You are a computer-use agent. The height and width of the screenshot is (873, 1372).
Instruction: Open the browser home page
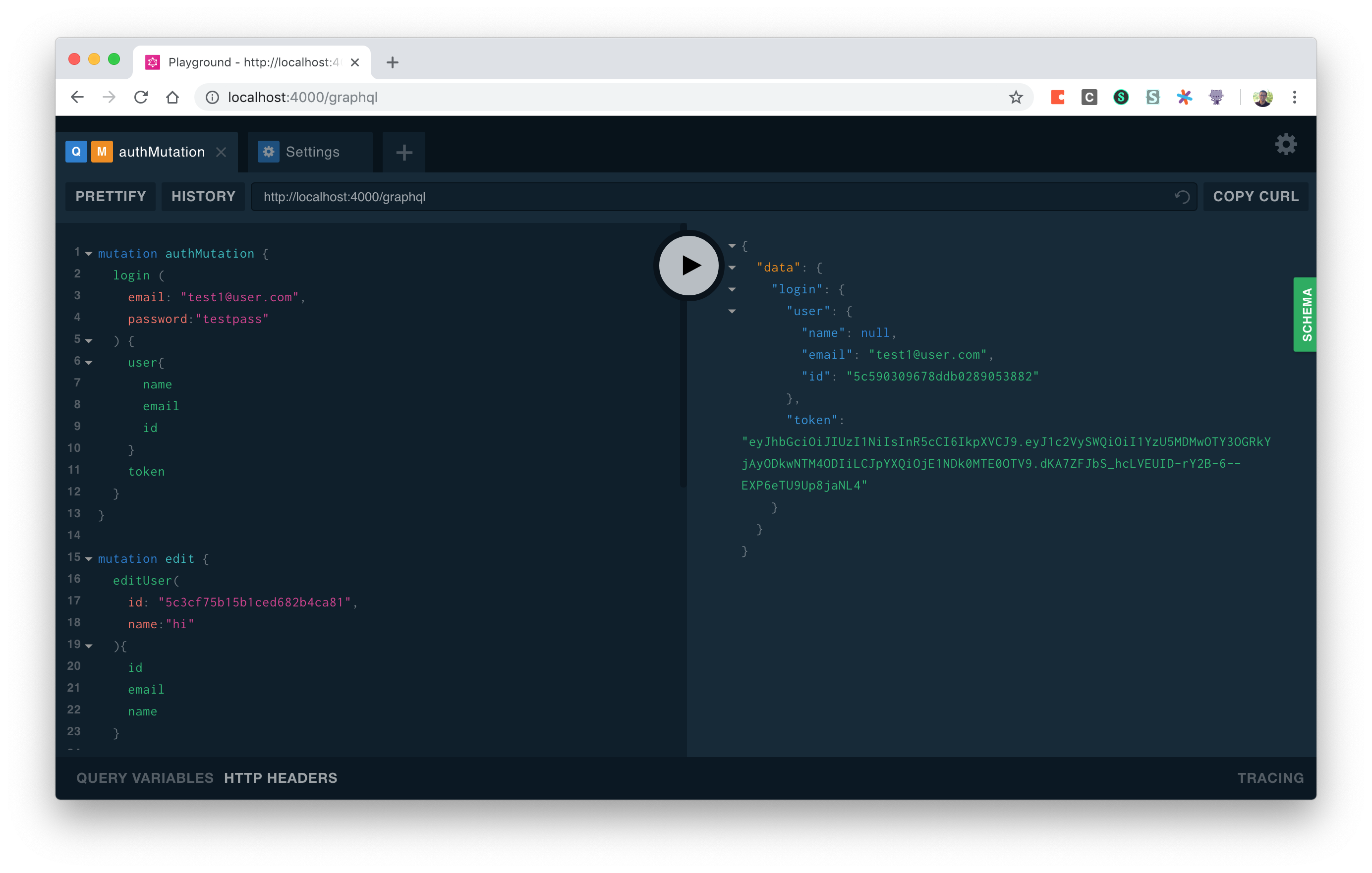[x=172, y=98]
